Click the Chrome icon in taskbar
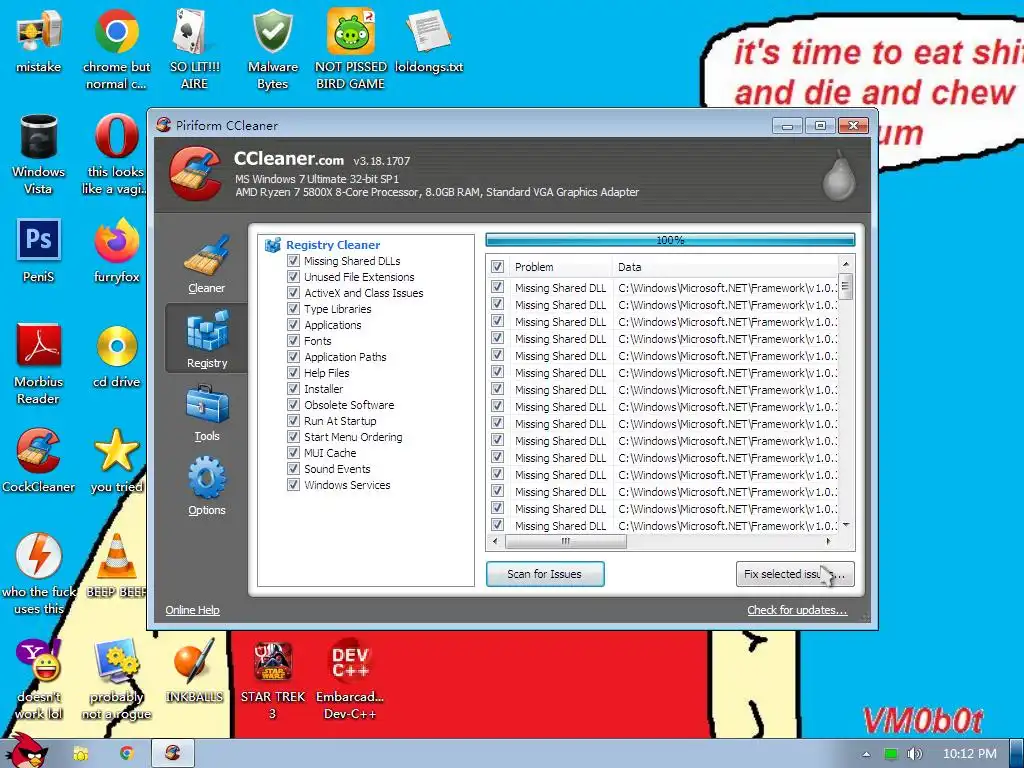The width and height of the screenshot is (1024, 768). point(127,754)
